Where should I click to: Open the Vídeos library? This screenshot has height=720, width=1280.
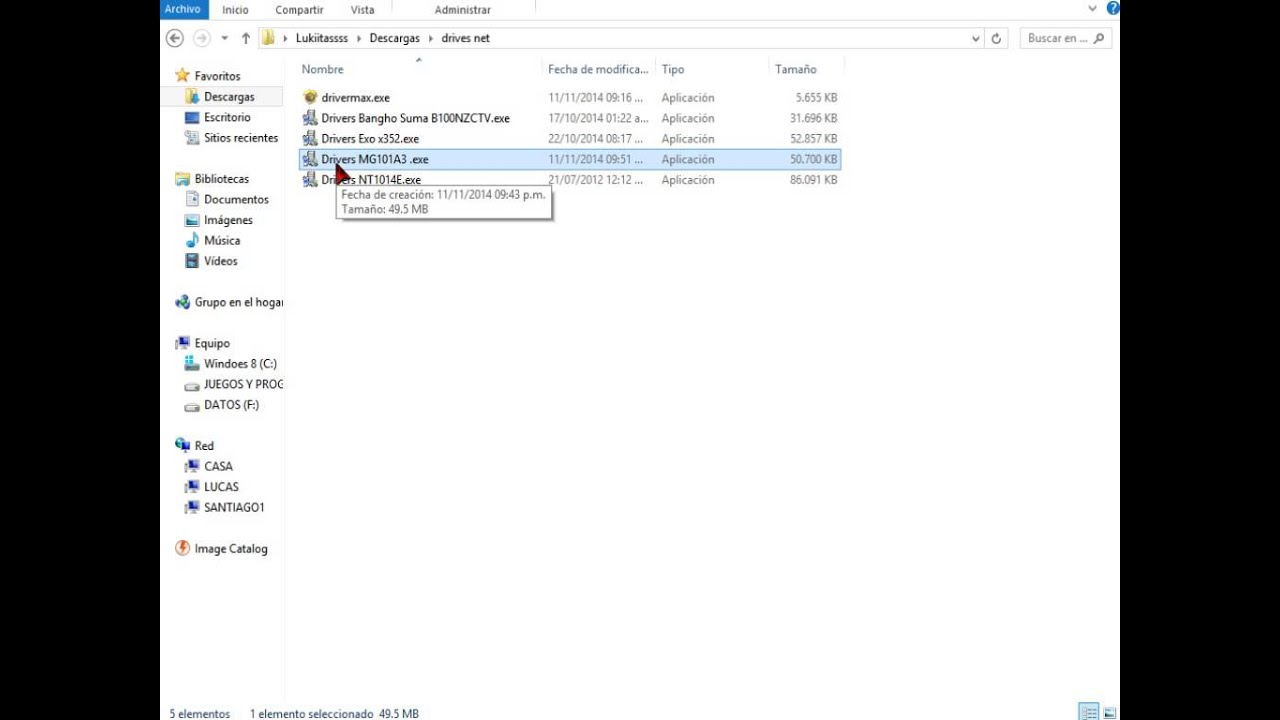[220, 261]
